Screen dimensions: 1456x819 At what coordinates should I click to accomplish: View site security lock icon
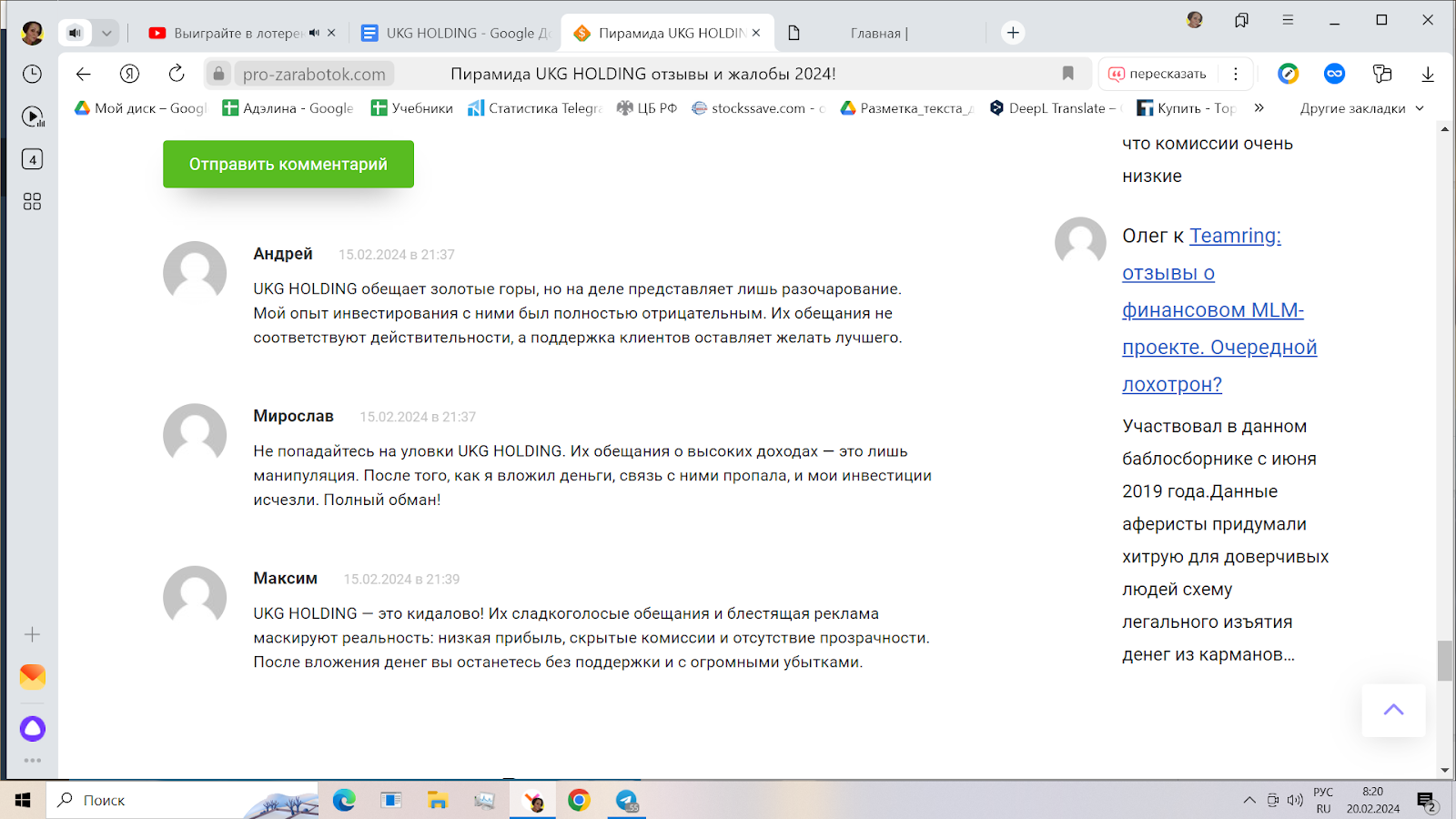(218, 74)
